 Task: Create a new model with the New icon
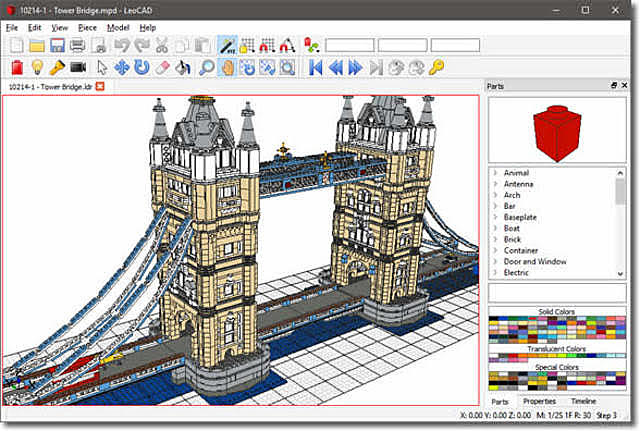[x=17, y=45]
